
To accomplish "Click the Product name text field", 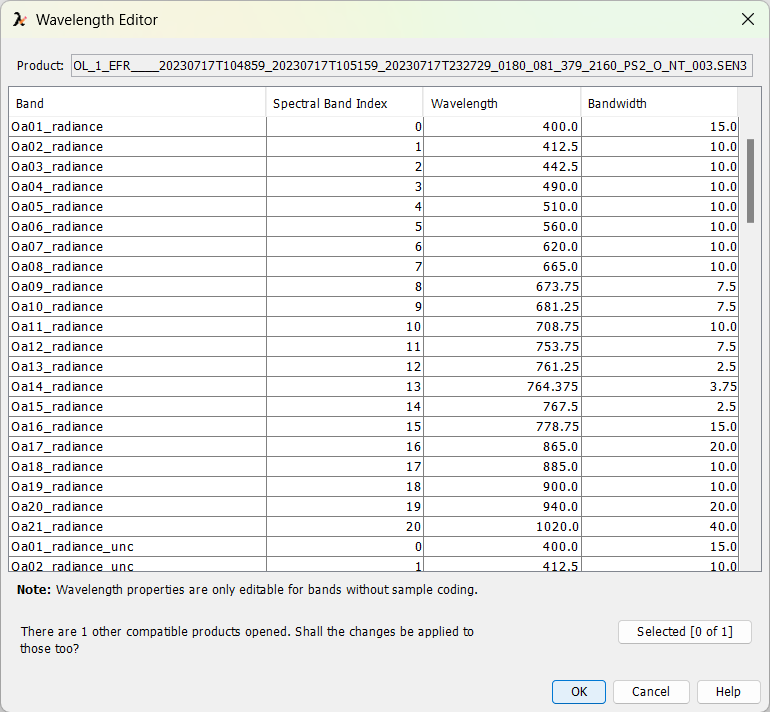I will (x=411, y=66).
